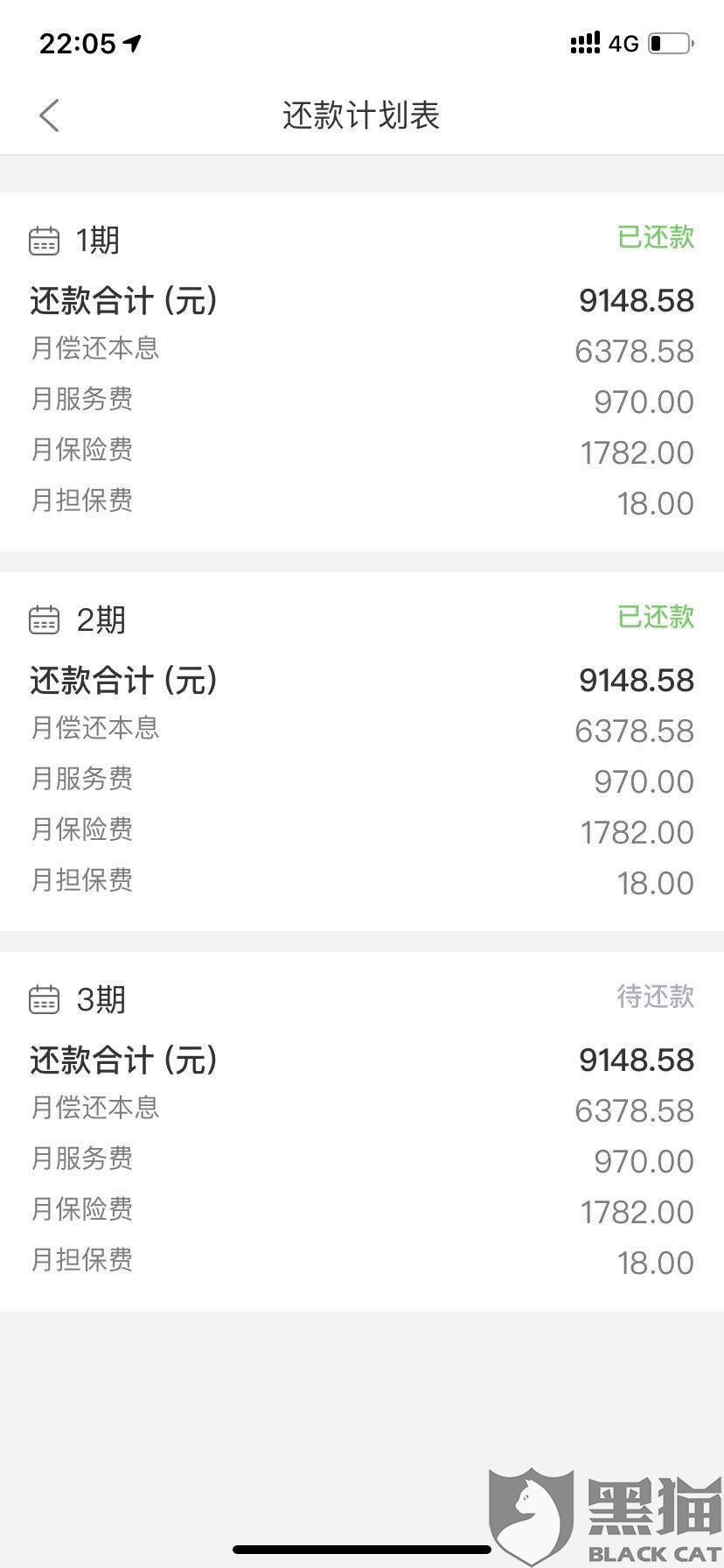Tap the location arrow beside the time
The width and height of the screenshot is (724, 1568).
coord(132,43)
